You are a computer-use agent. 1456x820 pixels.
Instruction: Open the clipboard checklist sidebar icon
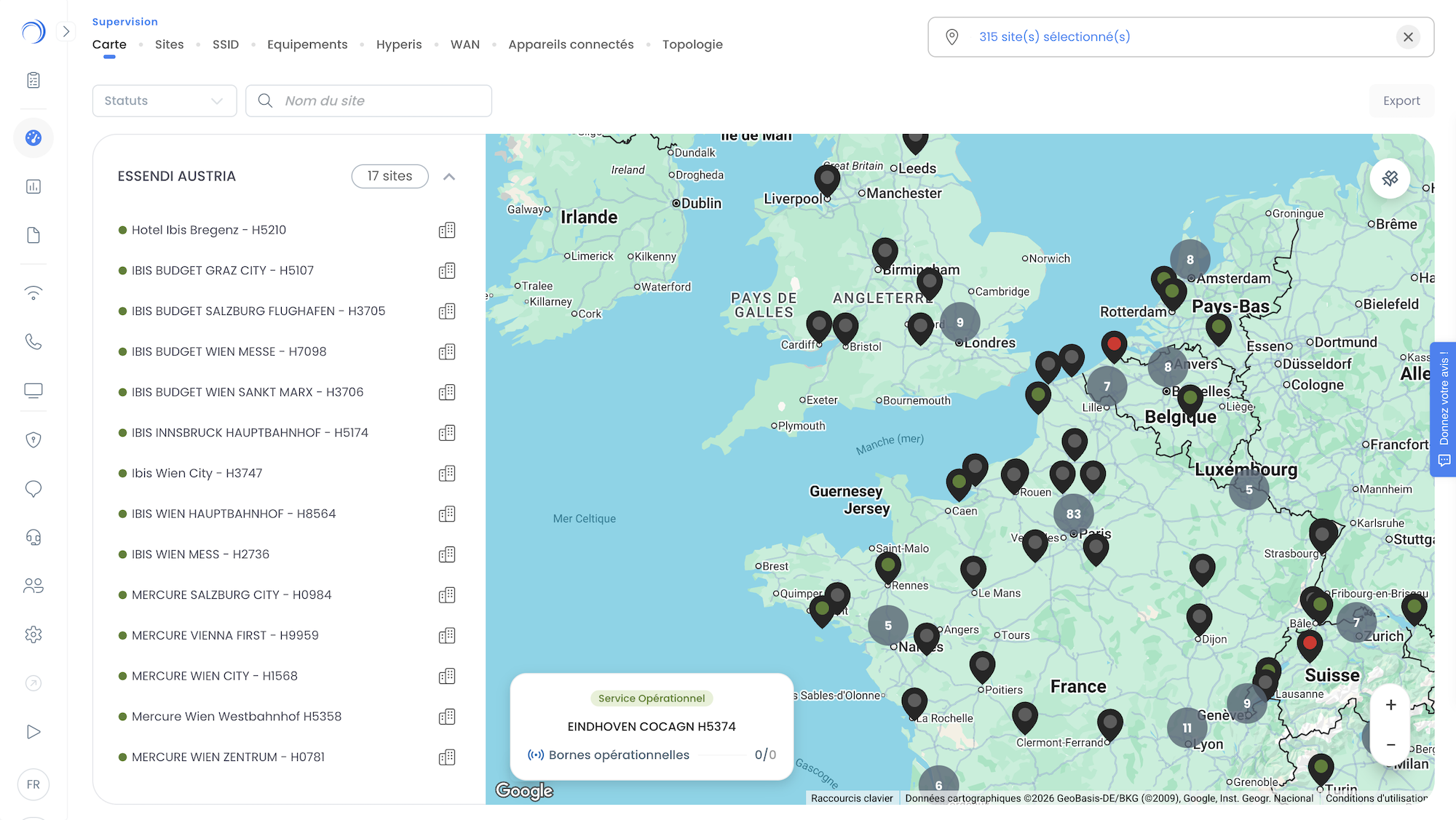(x=33, y=80)
